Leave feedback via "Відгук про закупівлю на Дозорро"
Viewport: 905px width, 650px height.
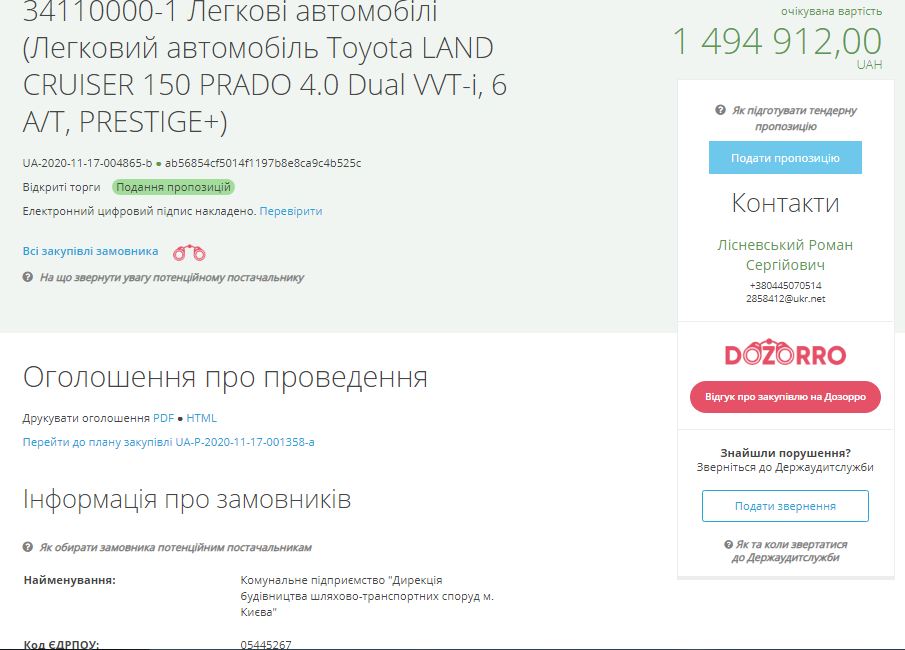pos(785,397)
